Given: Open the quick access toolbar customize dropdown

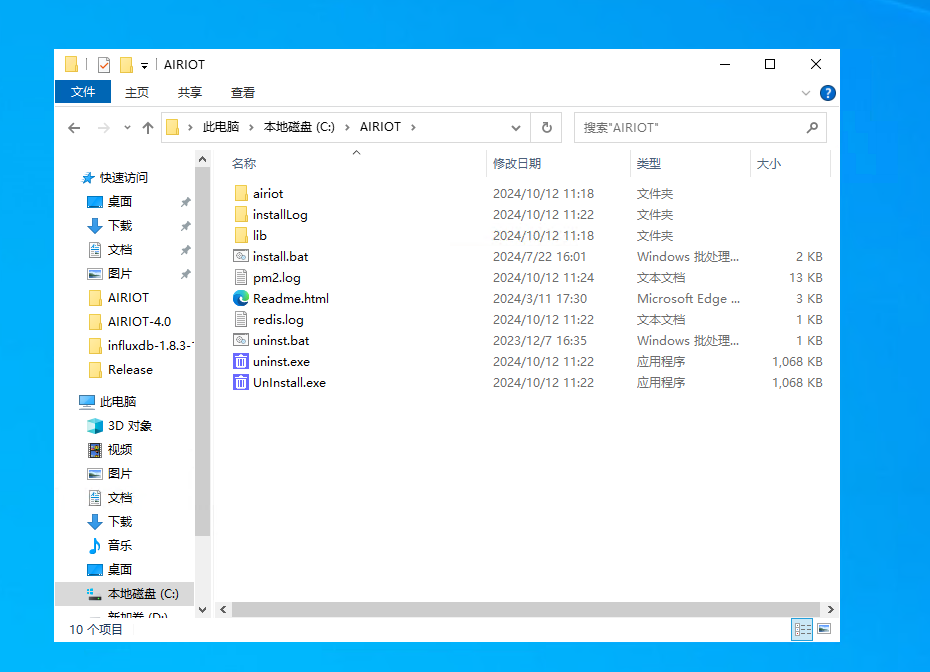Looking at the screenshot, I should coord(144,65).
